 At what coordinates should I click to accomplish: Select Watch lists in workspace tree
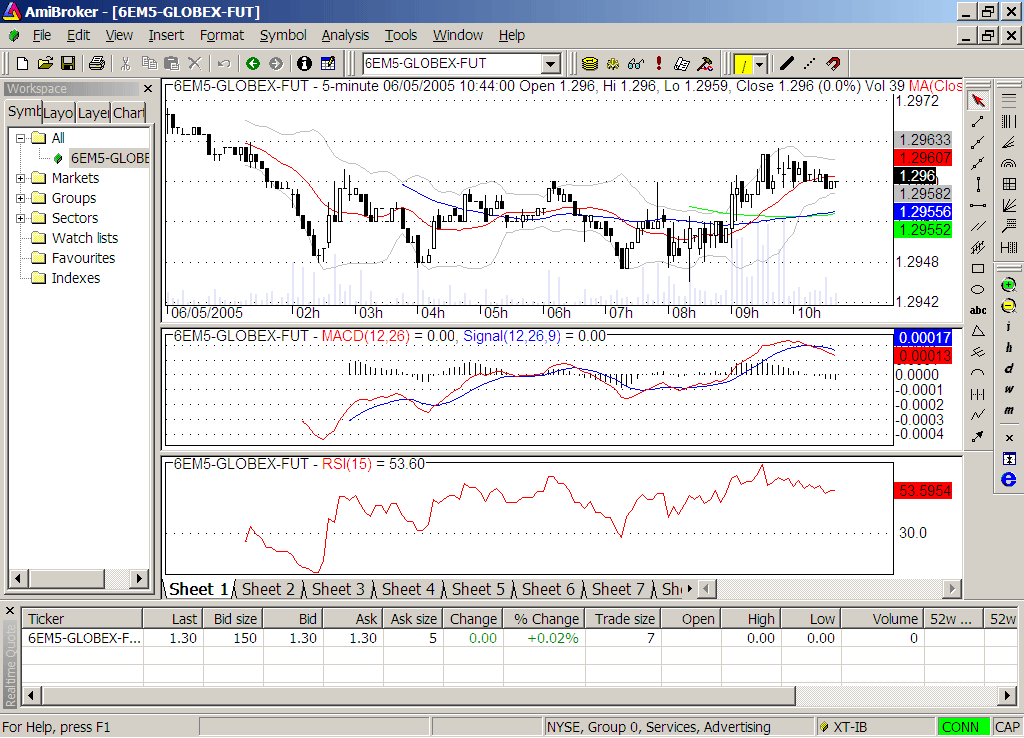(x=84, y=238)
